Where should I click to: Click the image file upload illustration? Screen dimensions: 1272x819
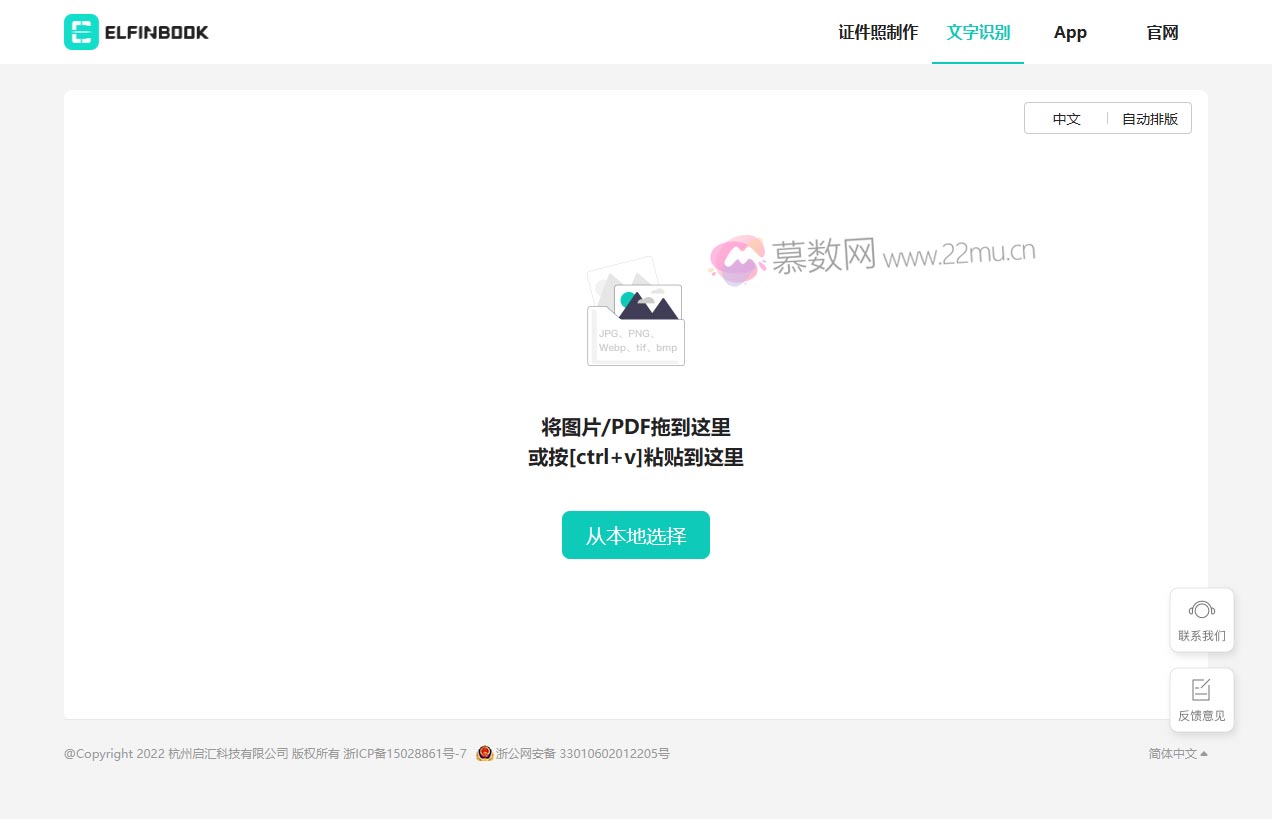click(x=635, y=312)
